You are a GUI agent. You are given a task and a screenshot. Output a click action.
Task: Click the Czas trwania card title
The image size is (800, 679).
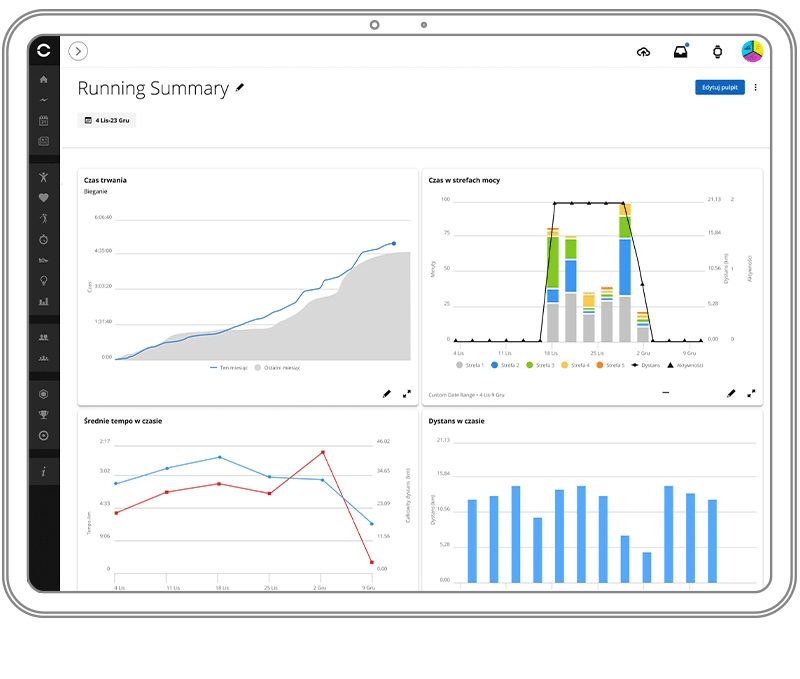pos(105,180)
